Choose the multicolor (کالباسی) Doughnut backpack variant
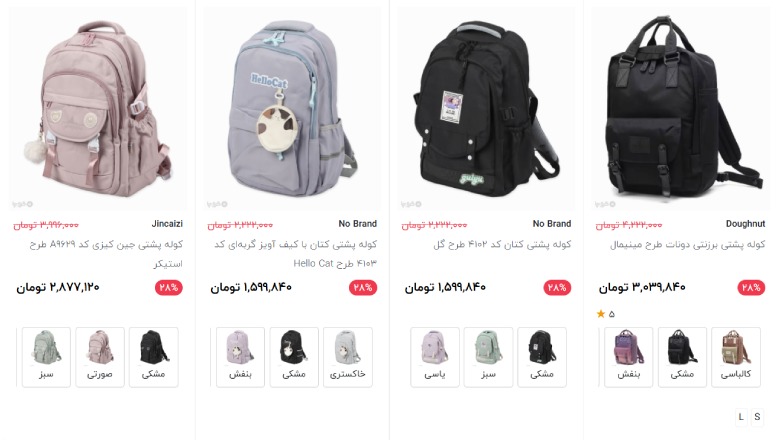This screenshot has height=440, width=780. coord(736,357)
